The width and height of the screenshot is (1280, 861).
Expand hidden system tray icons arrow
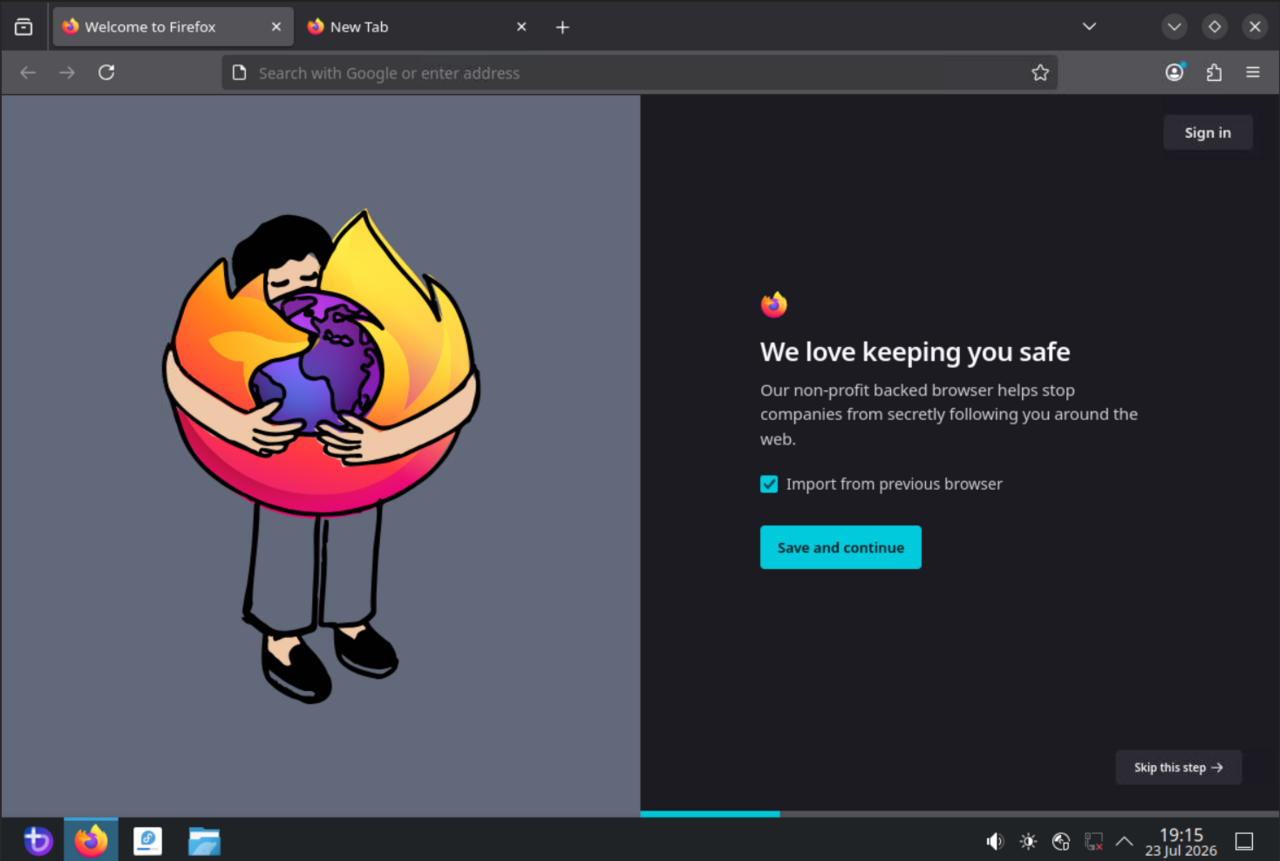coord(1124,841)
